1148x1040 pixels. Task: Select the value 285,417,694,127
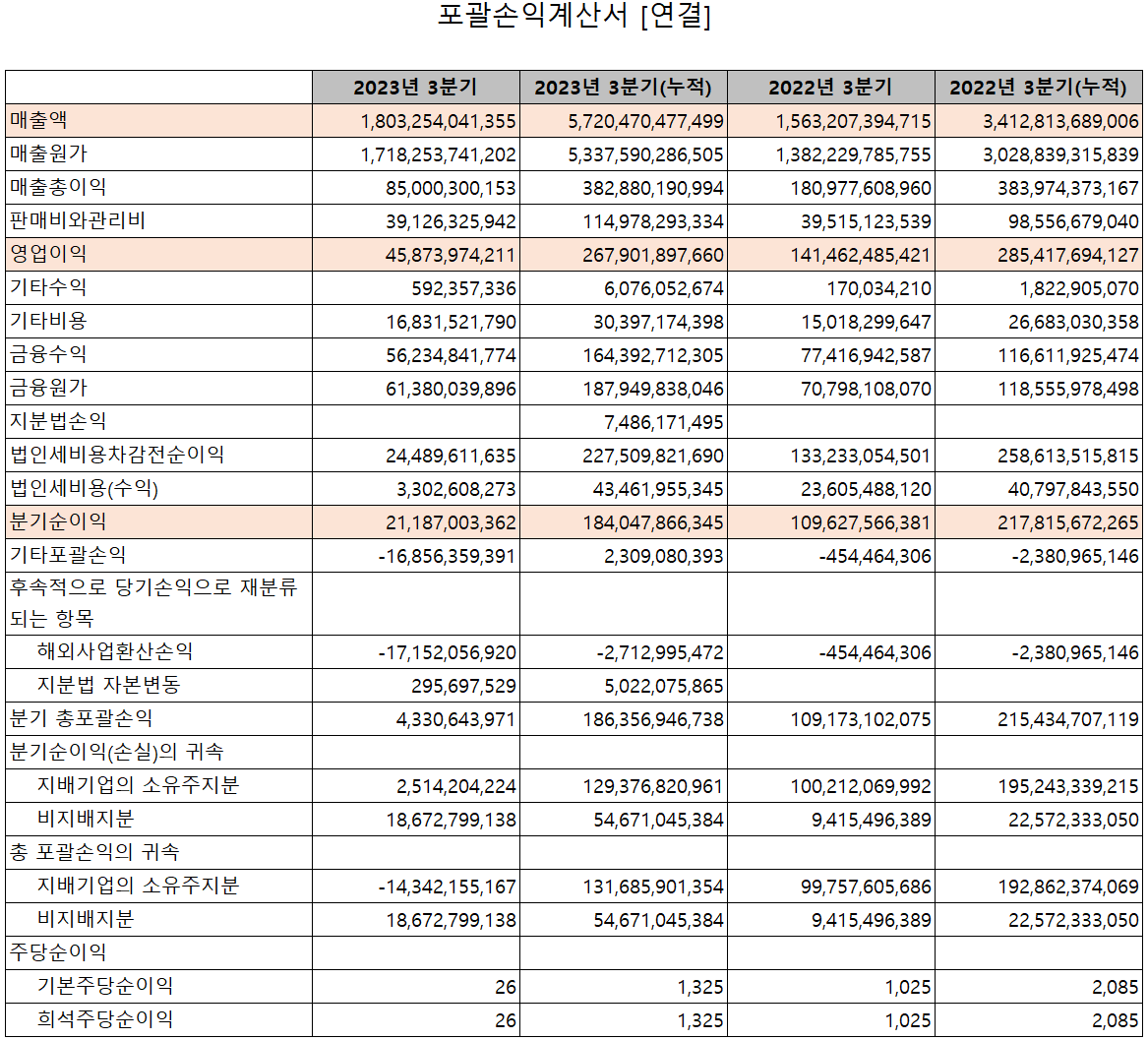pos(1068,255)
